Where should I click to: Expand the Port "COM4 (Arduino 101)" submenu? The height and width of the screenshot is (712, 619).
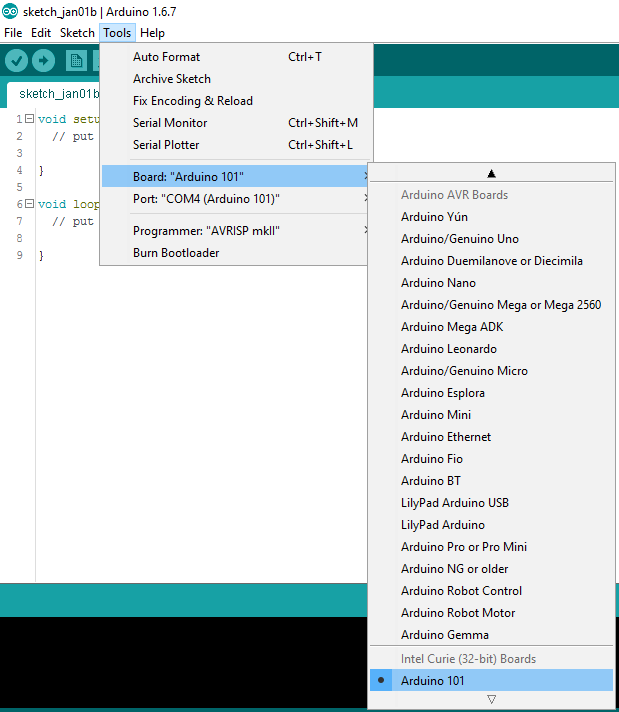click(234, 198)
